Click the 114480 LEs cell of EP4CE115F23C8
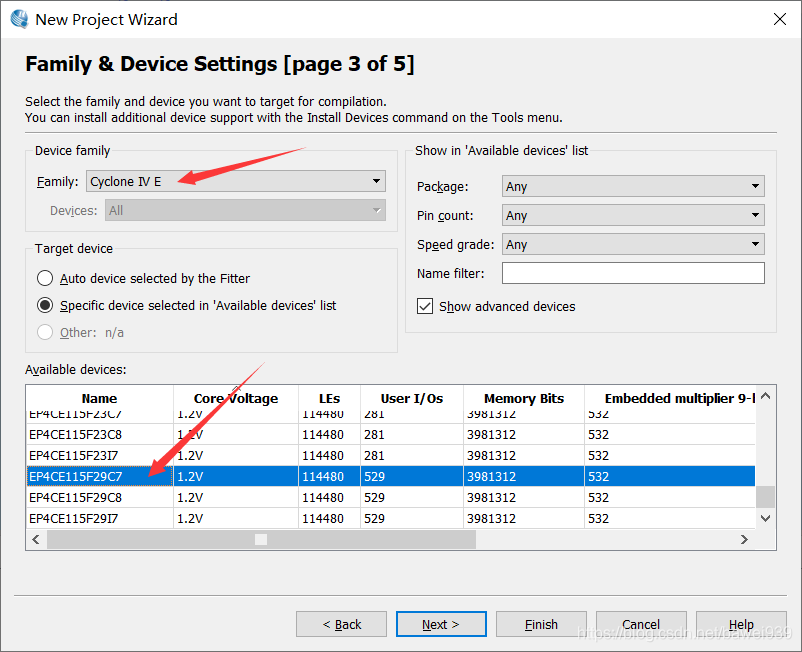Viewport: 802px width, 652px height. point(329,435)
